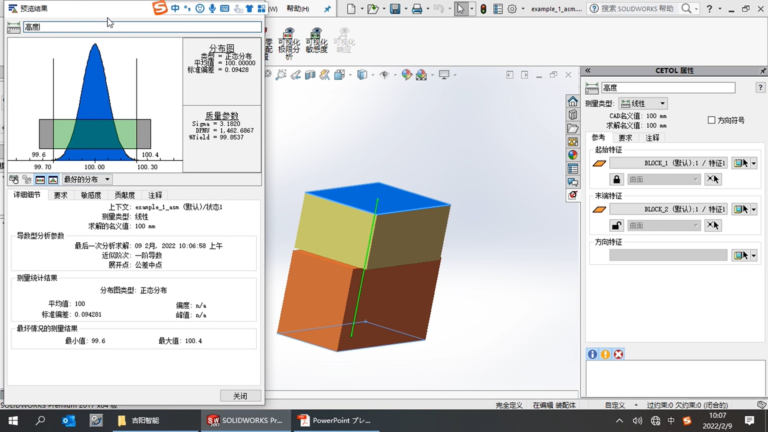Image resolution: width=768 pixels, height=432 pixels.
Task: Expand the 方向特征 selection arrow
Action: 754,255
